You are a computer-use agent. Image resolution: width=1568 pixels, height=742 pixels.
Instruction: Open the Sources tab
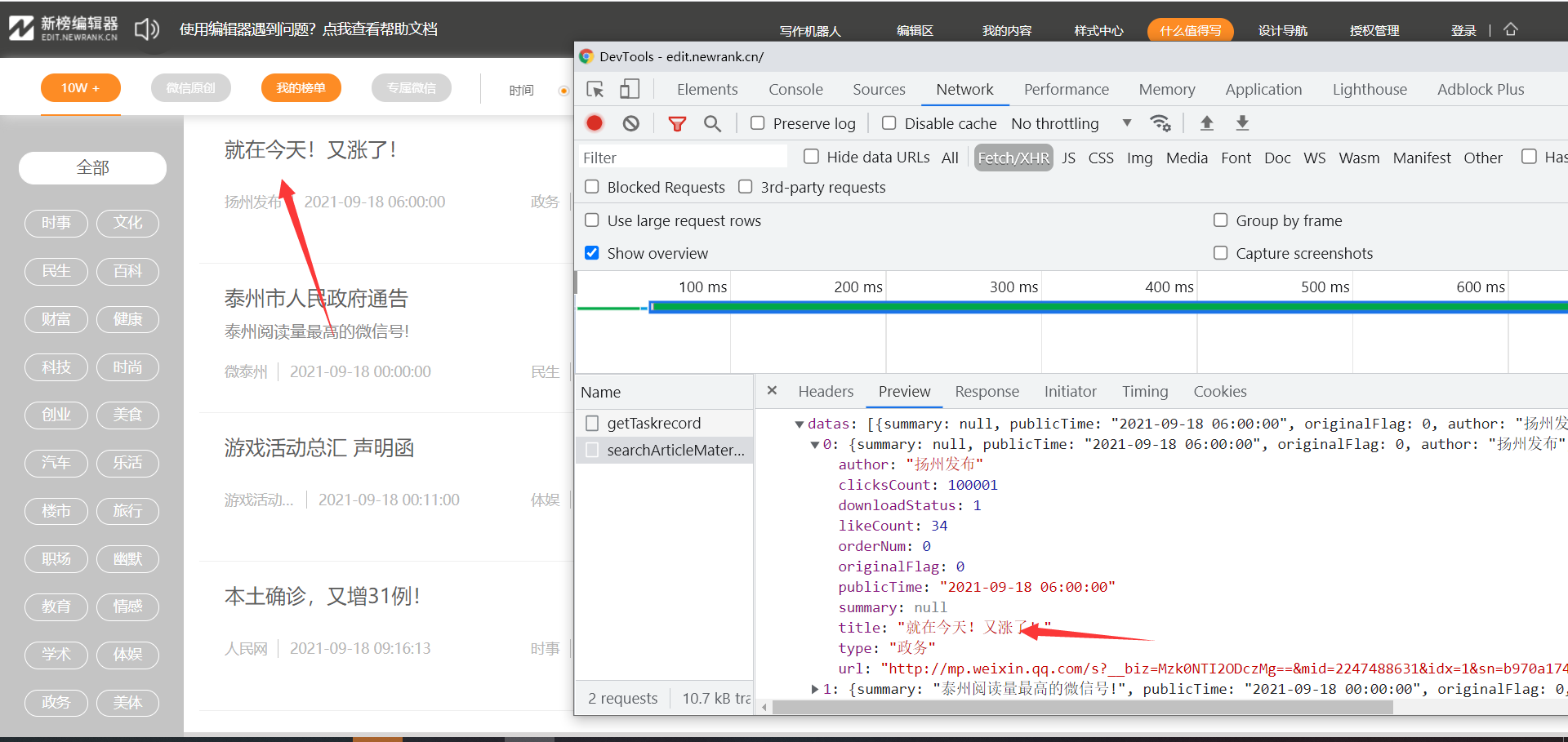pos(880,89)
